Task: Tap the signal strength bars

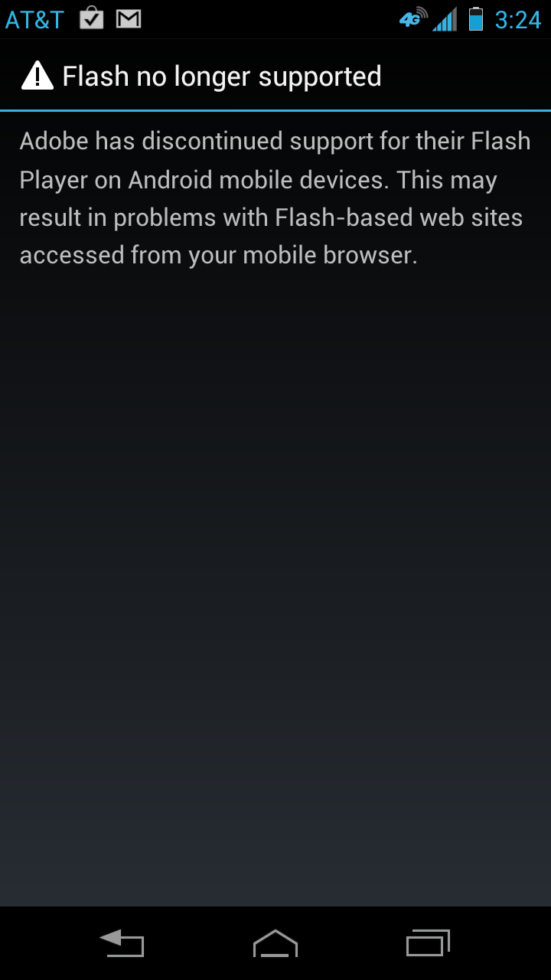Action: click(x=445, y=19)
